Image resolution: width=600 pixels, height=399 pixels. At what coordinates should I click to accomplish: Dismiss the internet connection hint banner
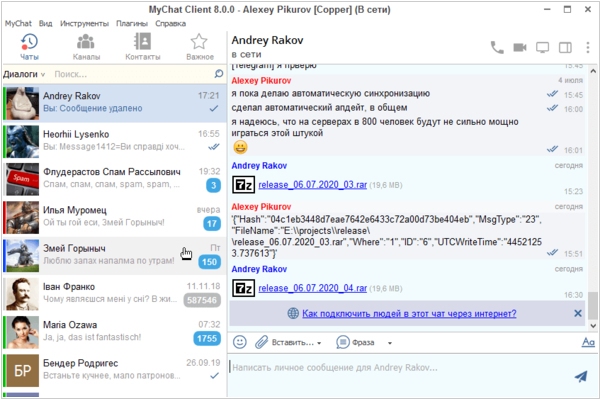click(x=578, y=313)
